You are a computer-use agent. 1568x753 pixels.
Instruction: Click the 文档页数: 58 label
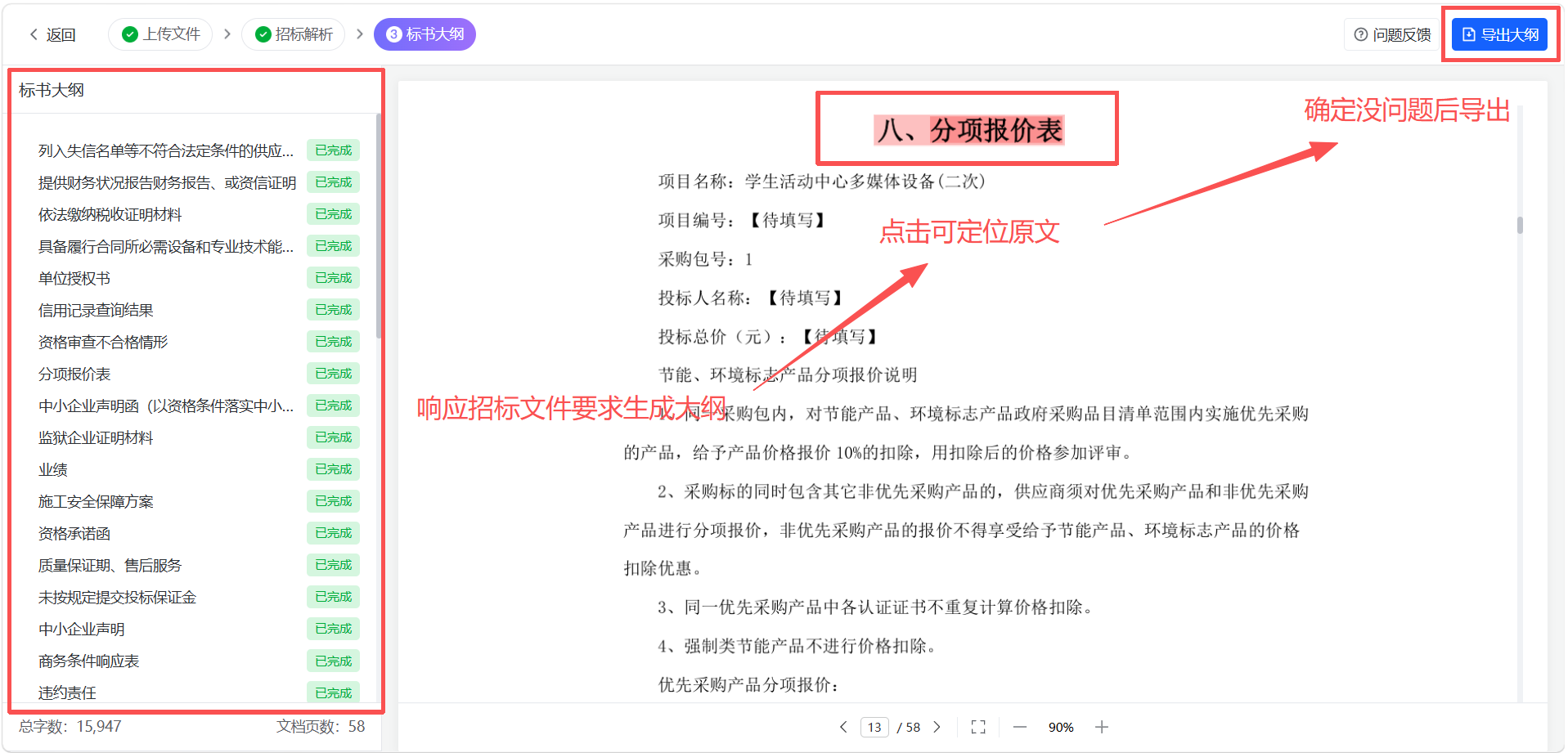pos(321,726)
